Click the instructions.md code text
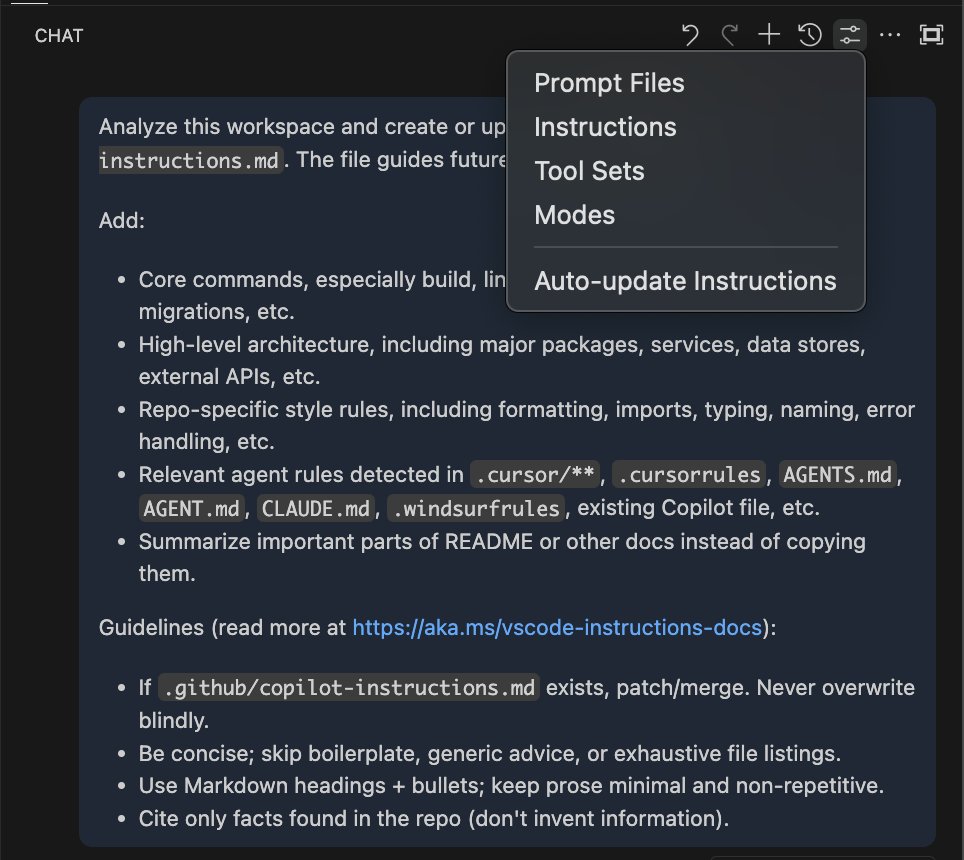 pyautogui.click(x=190, y=160)
